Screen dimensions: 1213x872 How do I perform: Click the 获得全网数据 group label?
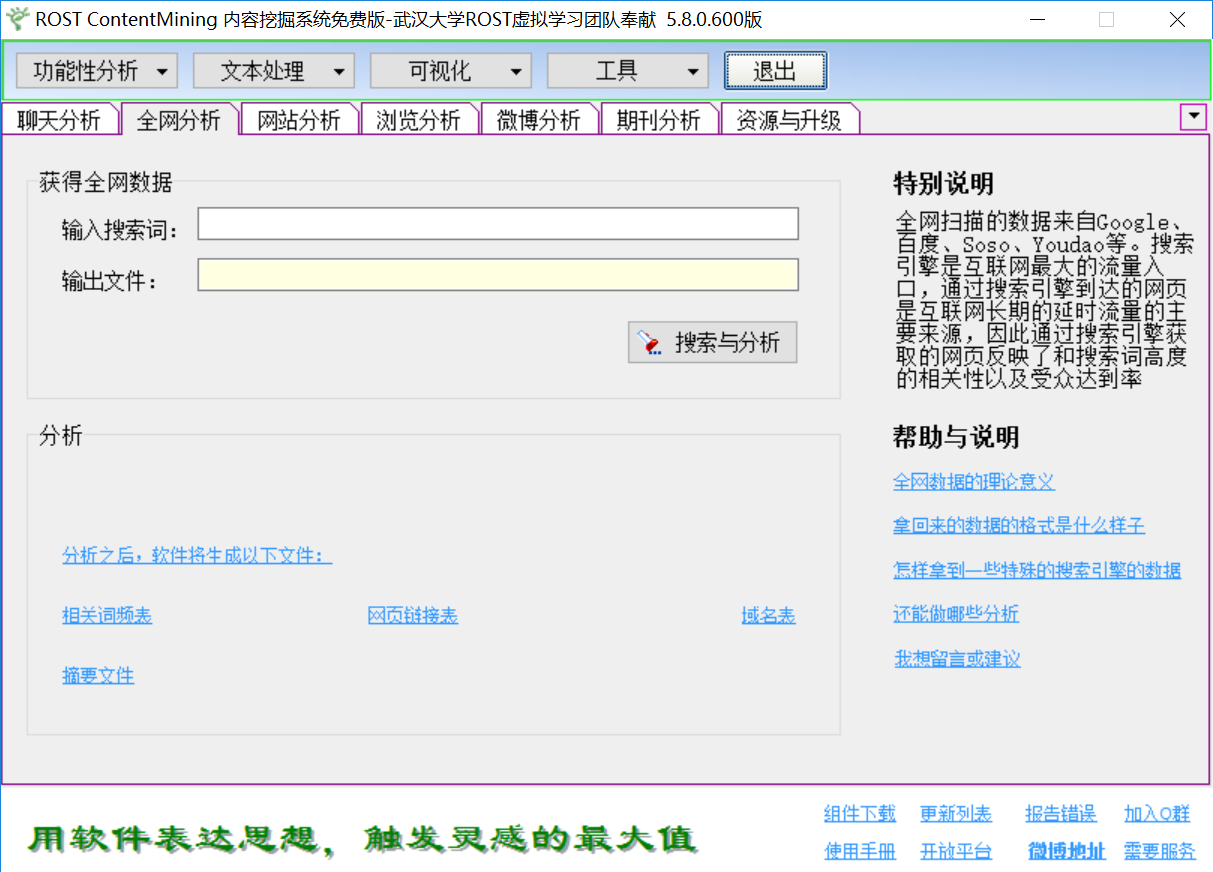point(106,182)
